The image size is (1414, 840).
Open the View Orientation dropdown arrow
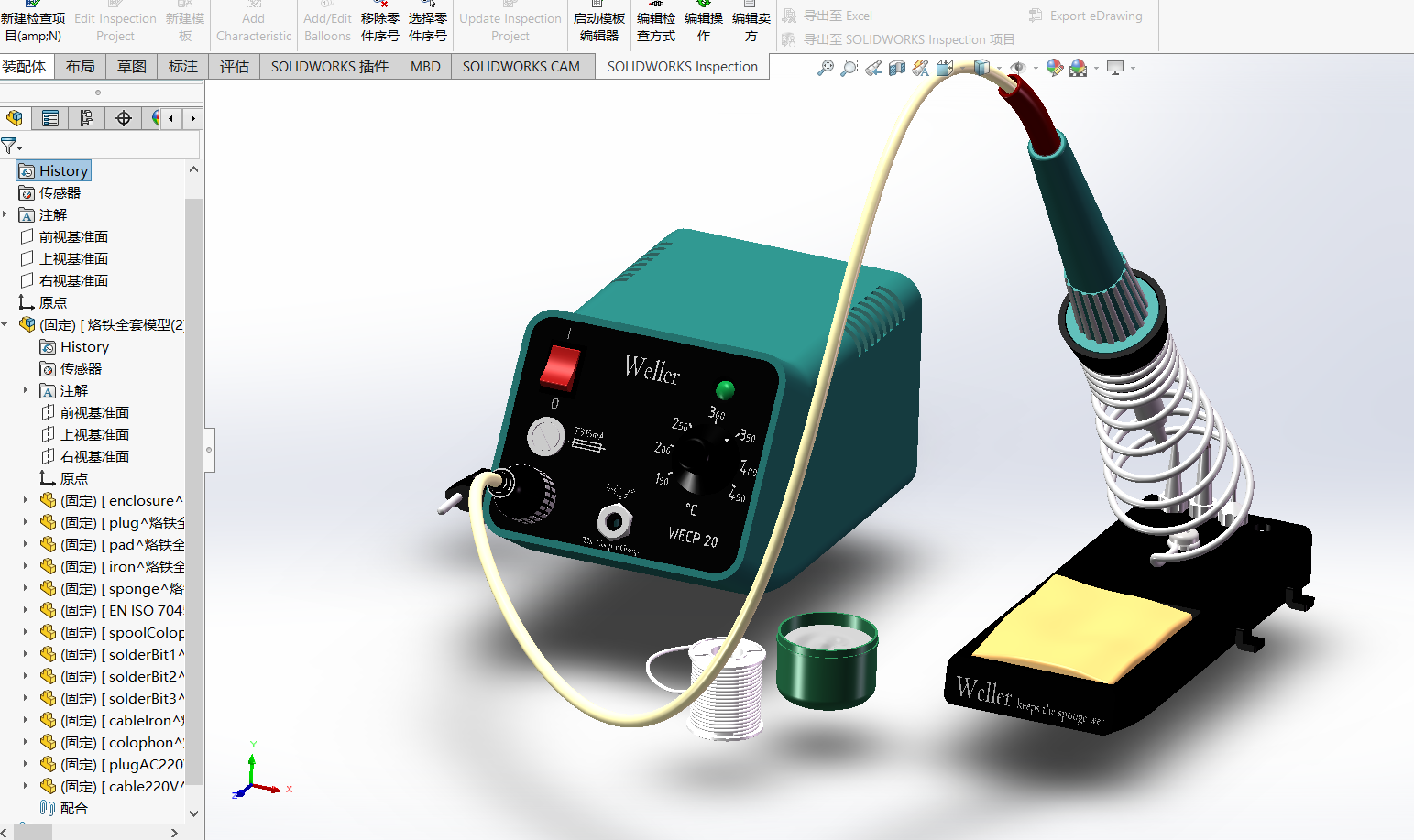click(961, 68)
